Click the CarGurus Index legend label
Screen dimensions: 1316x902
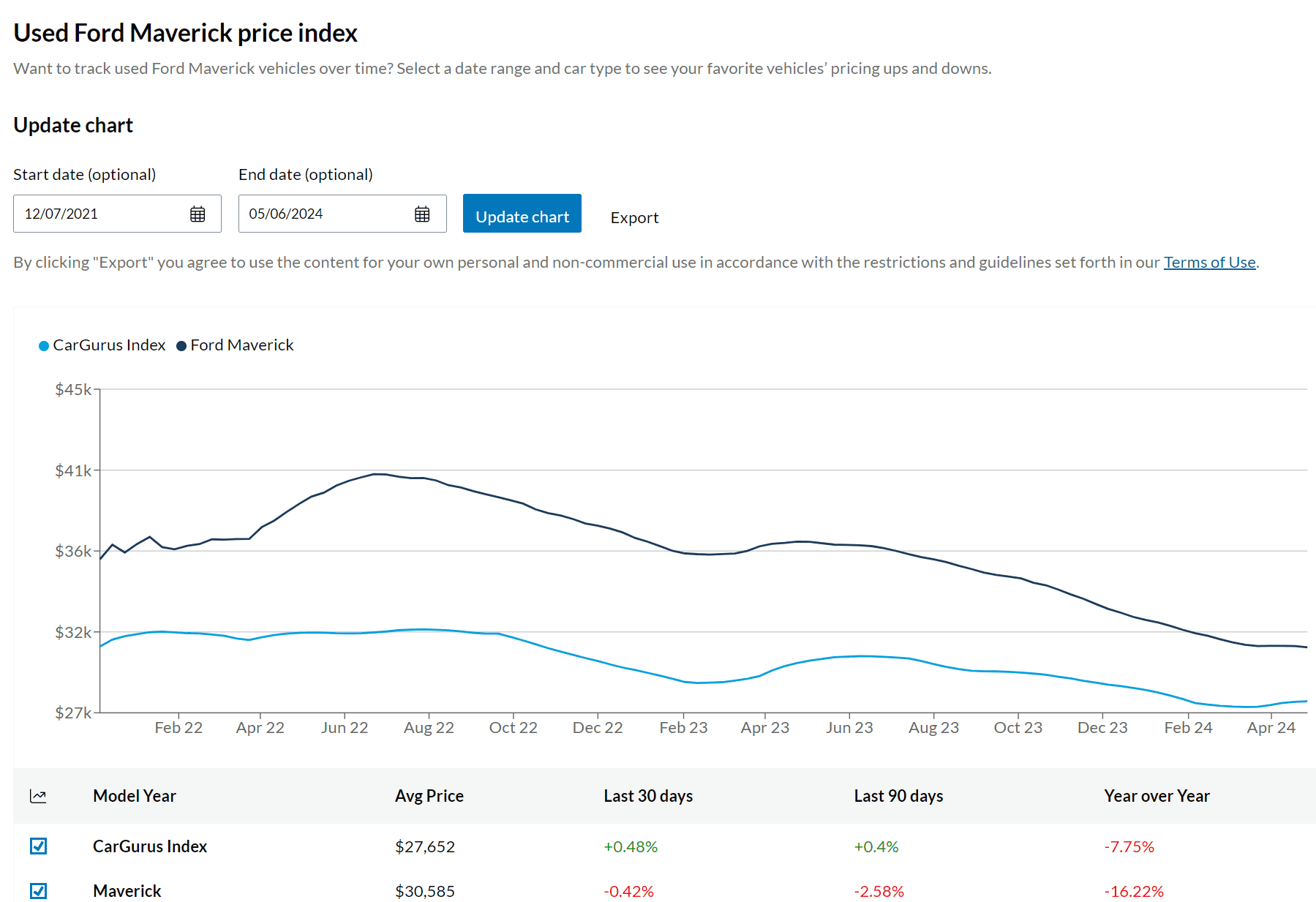(109, 345)
